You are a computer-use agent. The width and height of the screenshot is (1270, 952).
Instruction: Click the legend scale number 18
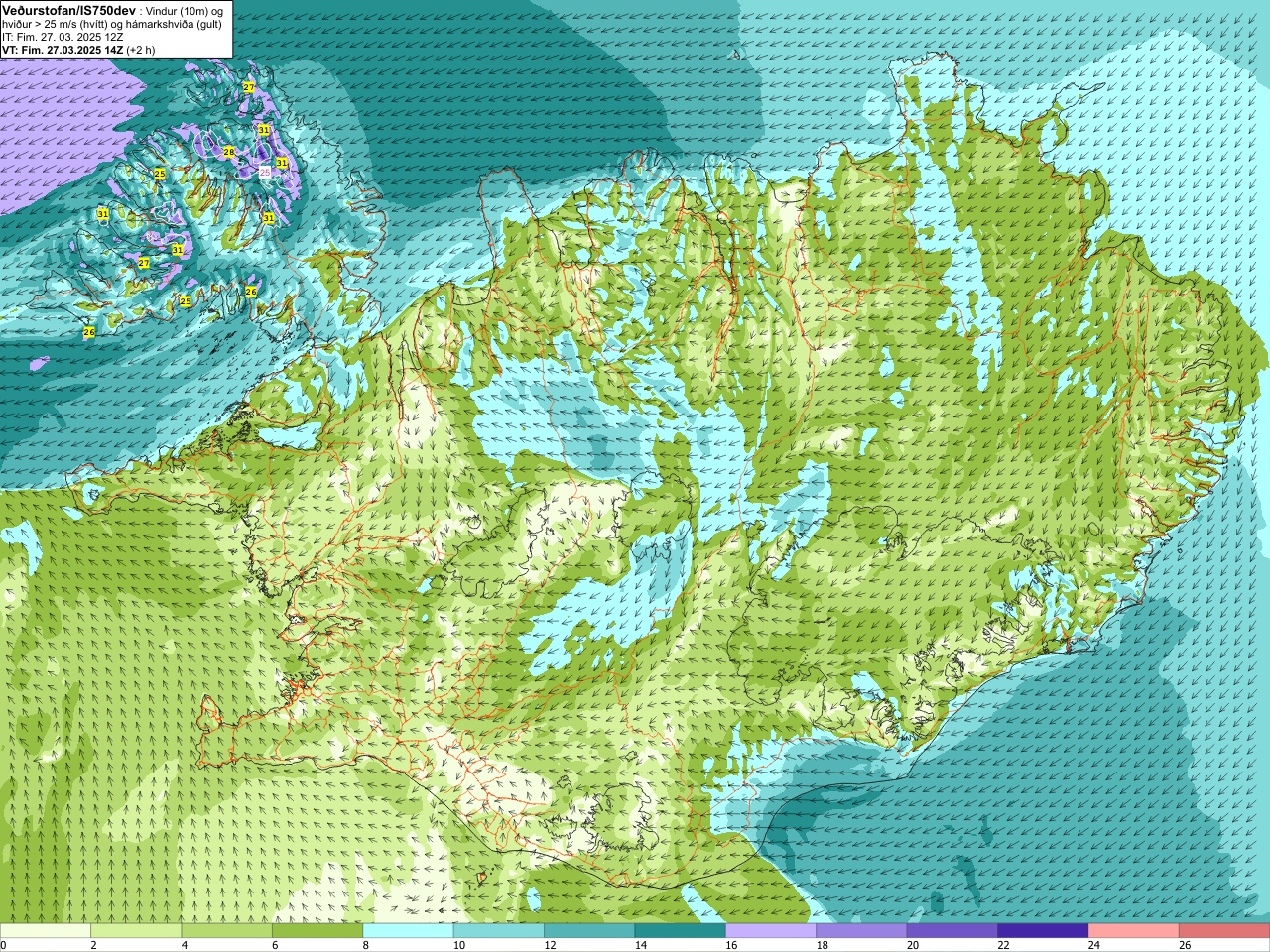pyautogui.click(x=822, y=945)
